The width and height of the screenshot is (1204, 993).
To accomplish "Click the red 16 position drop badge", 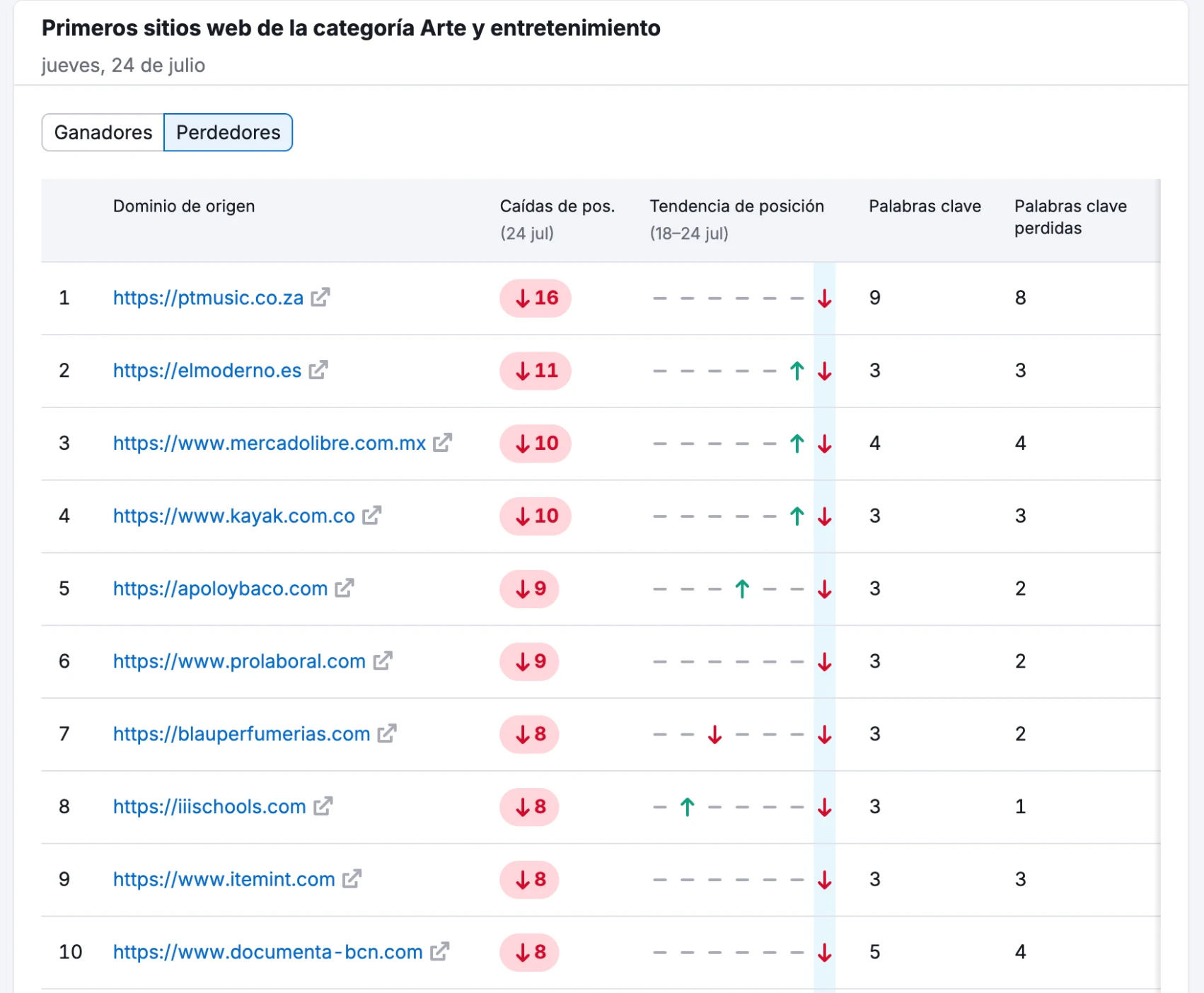I will coord(536,298).
